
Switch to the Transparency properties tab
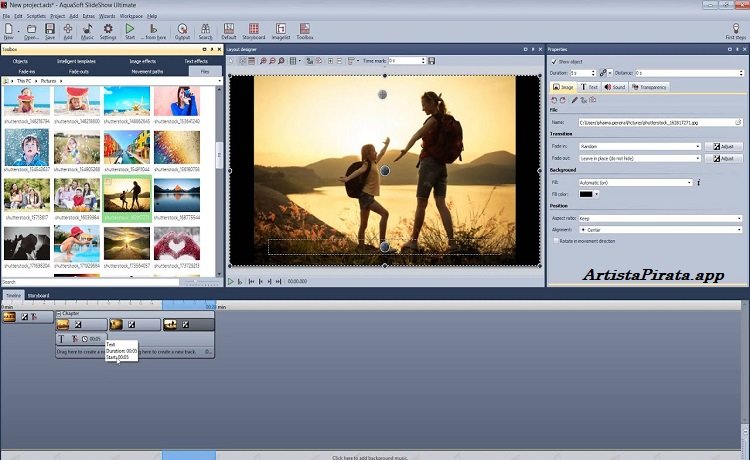point(649,87)
